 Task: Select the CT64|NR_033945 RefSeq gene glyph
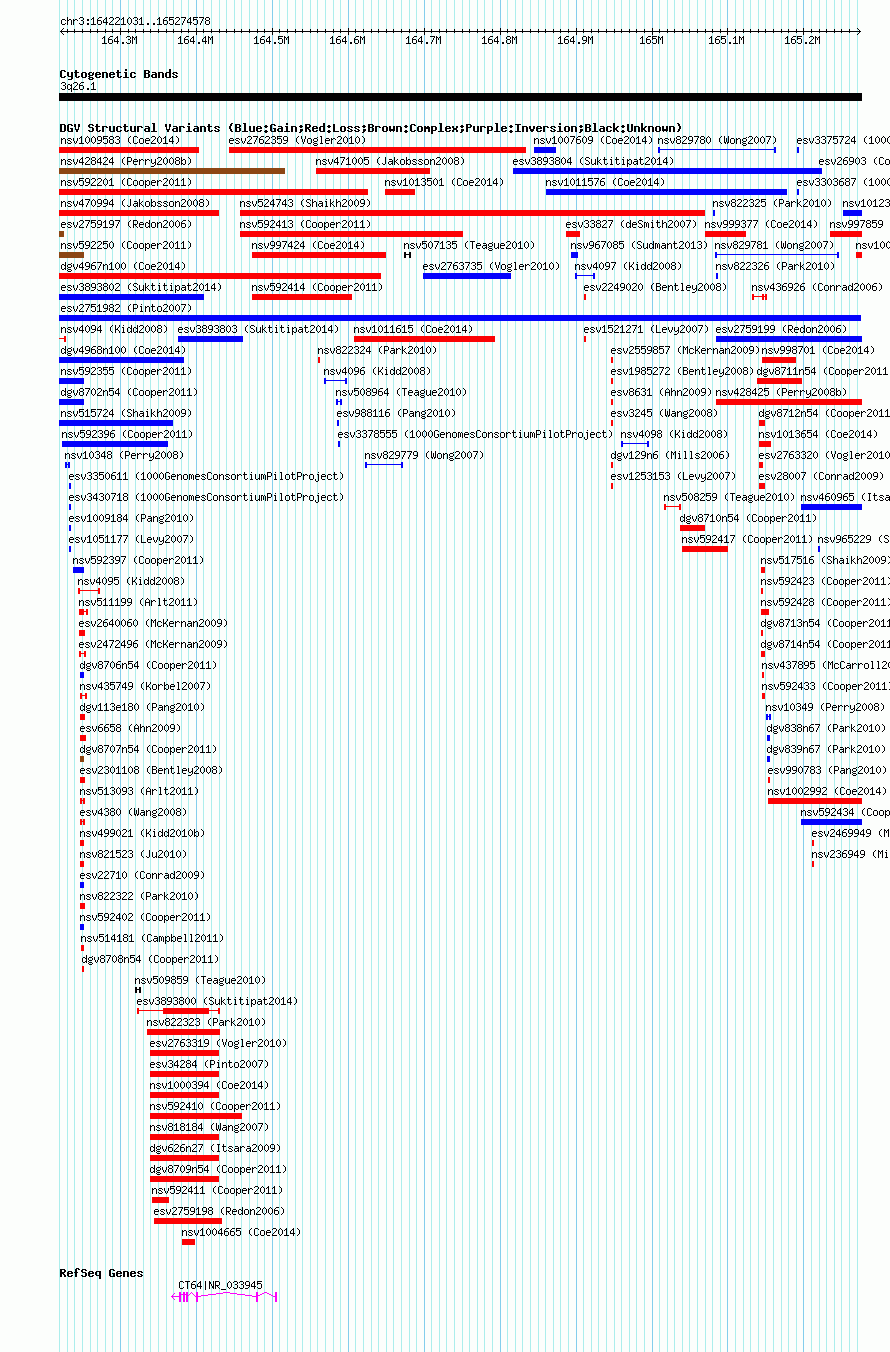pos(225,1296)
